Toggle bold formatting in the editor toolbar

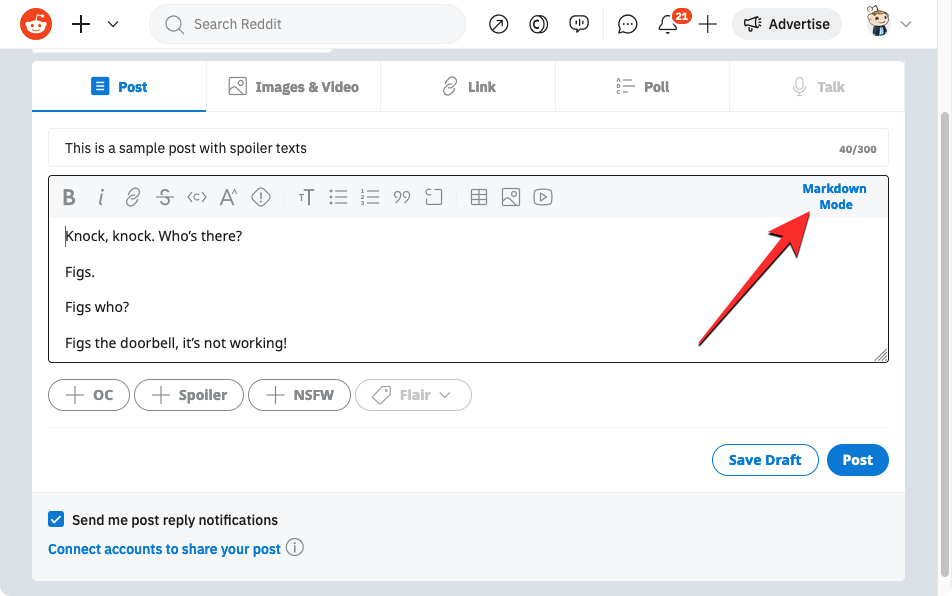[69, 198]
